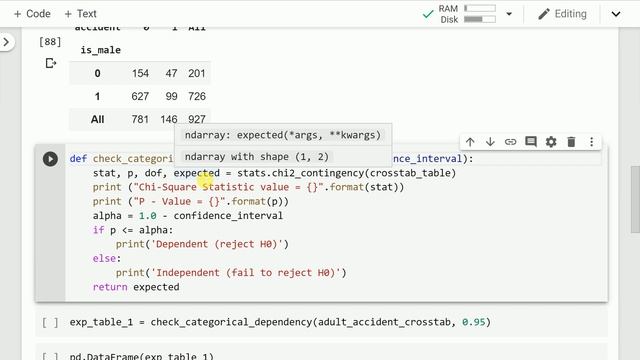
Task: Click the 0.95 argument in the cell
Action: 473,322
